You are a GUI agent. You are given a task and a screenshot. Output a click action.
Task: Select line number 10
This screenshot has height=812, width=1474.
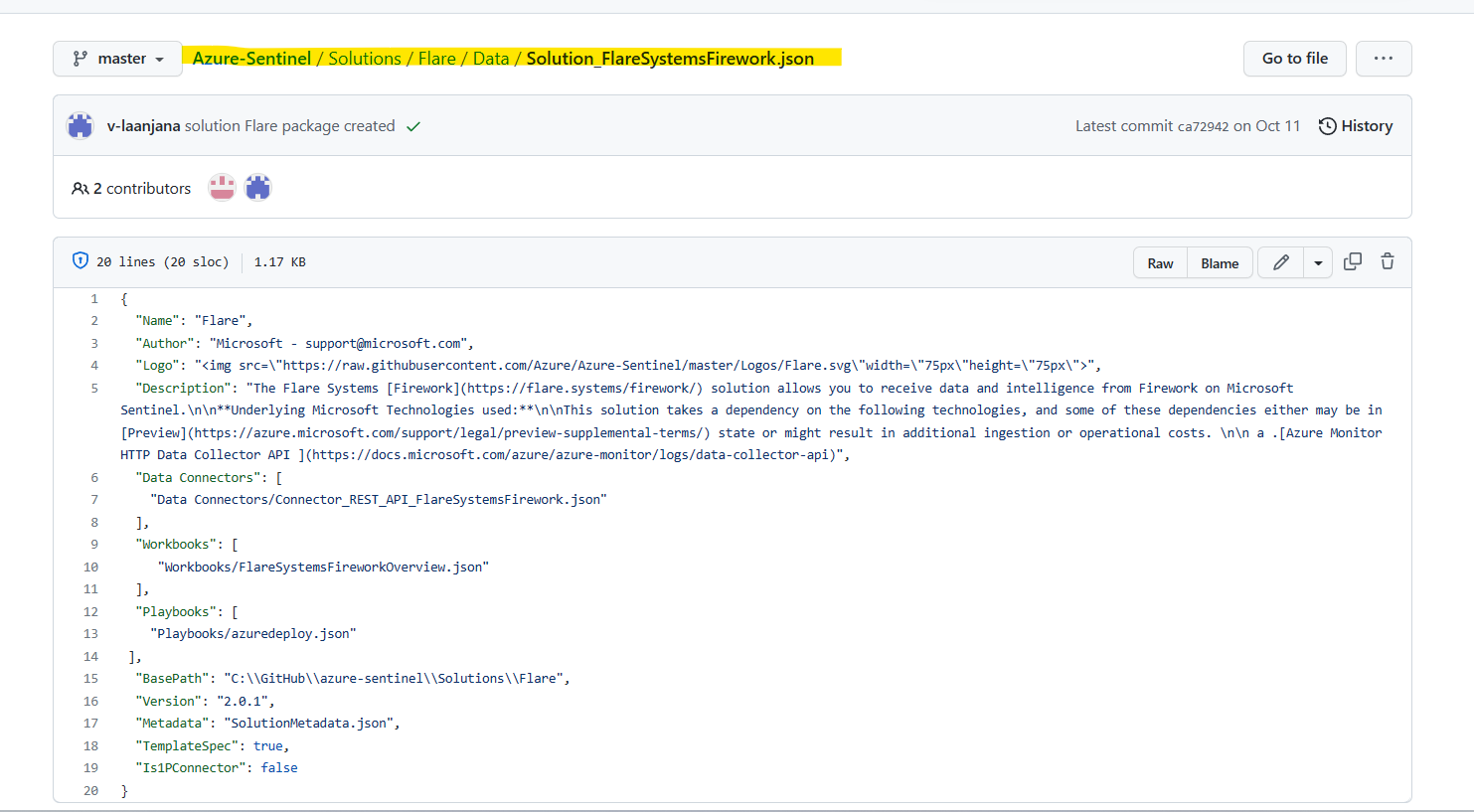click(91, 567)
